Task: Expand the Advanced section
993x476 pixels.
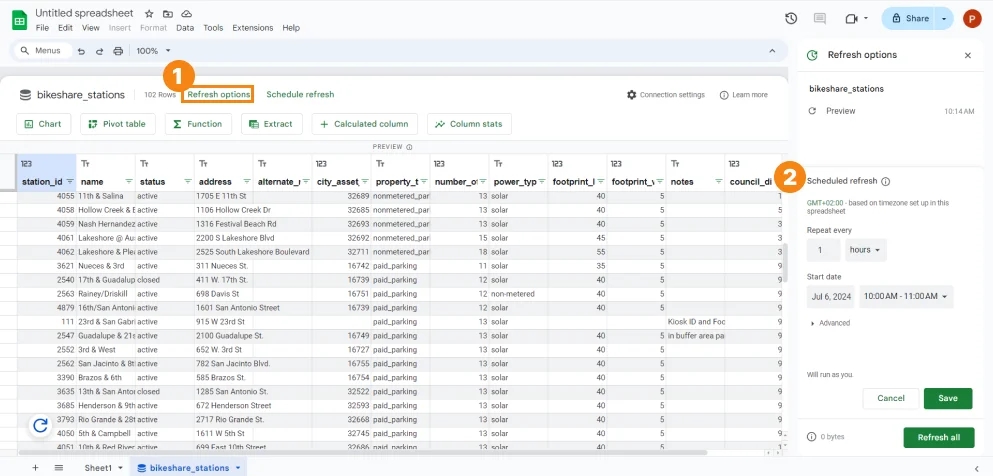Action: coord(830,323)
